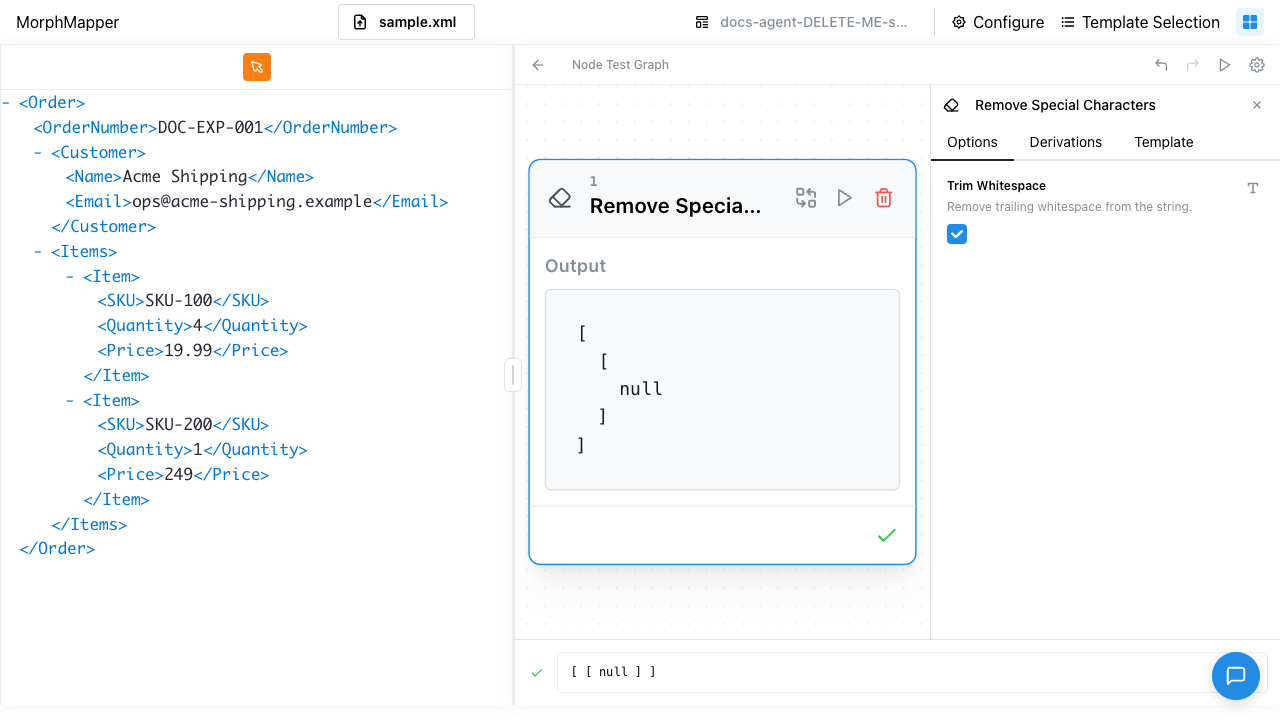Click the text-type icon beside Trim Whitespace
This screenshot has width=1280, height=720.
click(x=1253, y=188)
